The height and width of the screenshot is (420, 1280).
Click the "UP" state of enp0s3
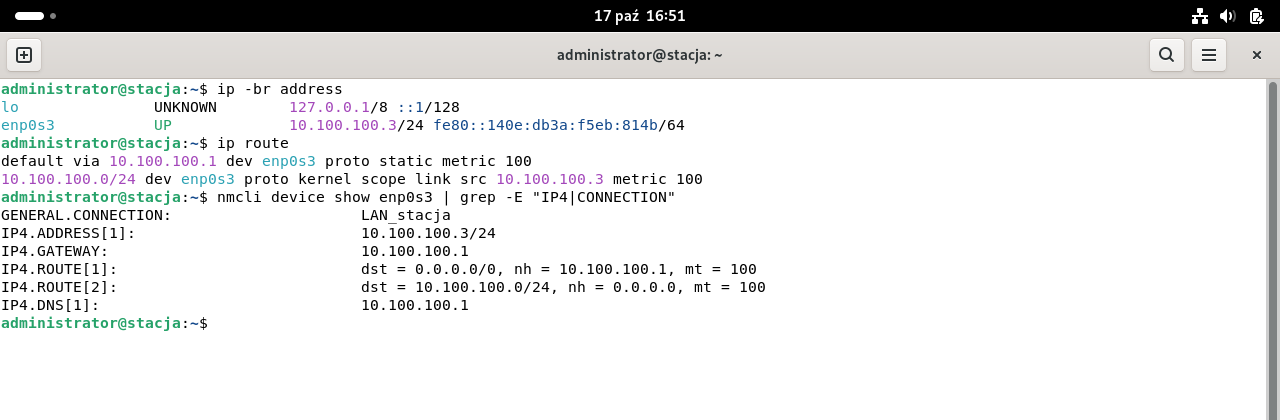[x=163, y=125]
